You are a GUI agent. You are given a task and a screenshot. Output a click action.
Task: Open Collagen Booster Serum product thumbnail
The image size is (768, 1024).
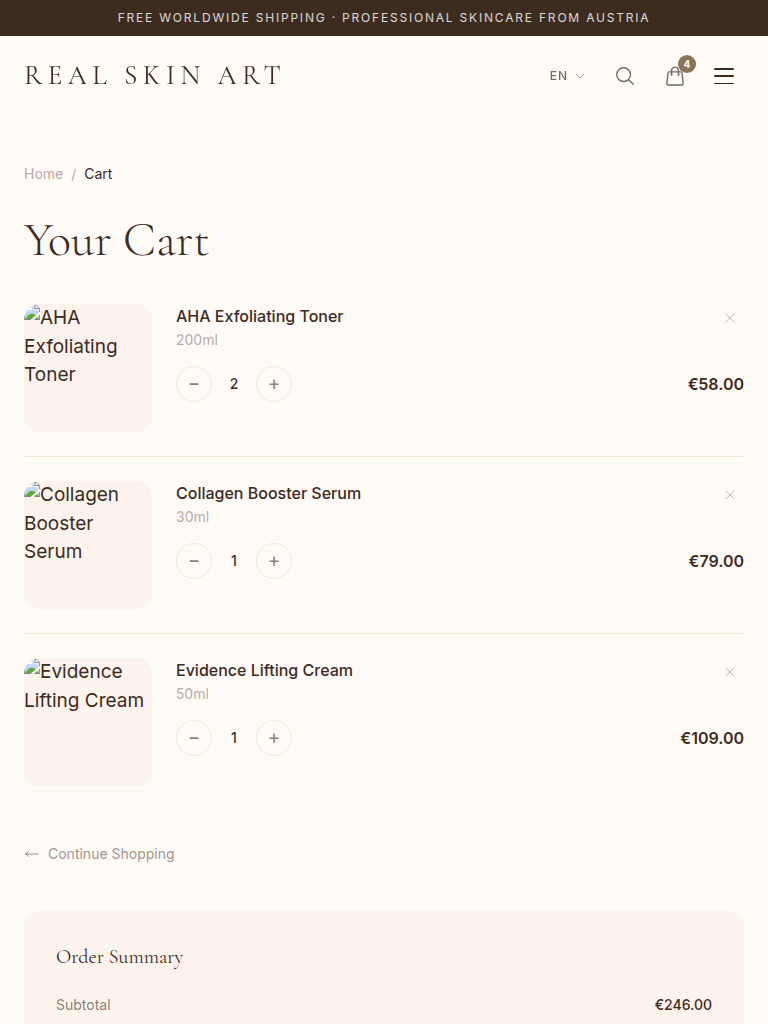pos(88,545)
